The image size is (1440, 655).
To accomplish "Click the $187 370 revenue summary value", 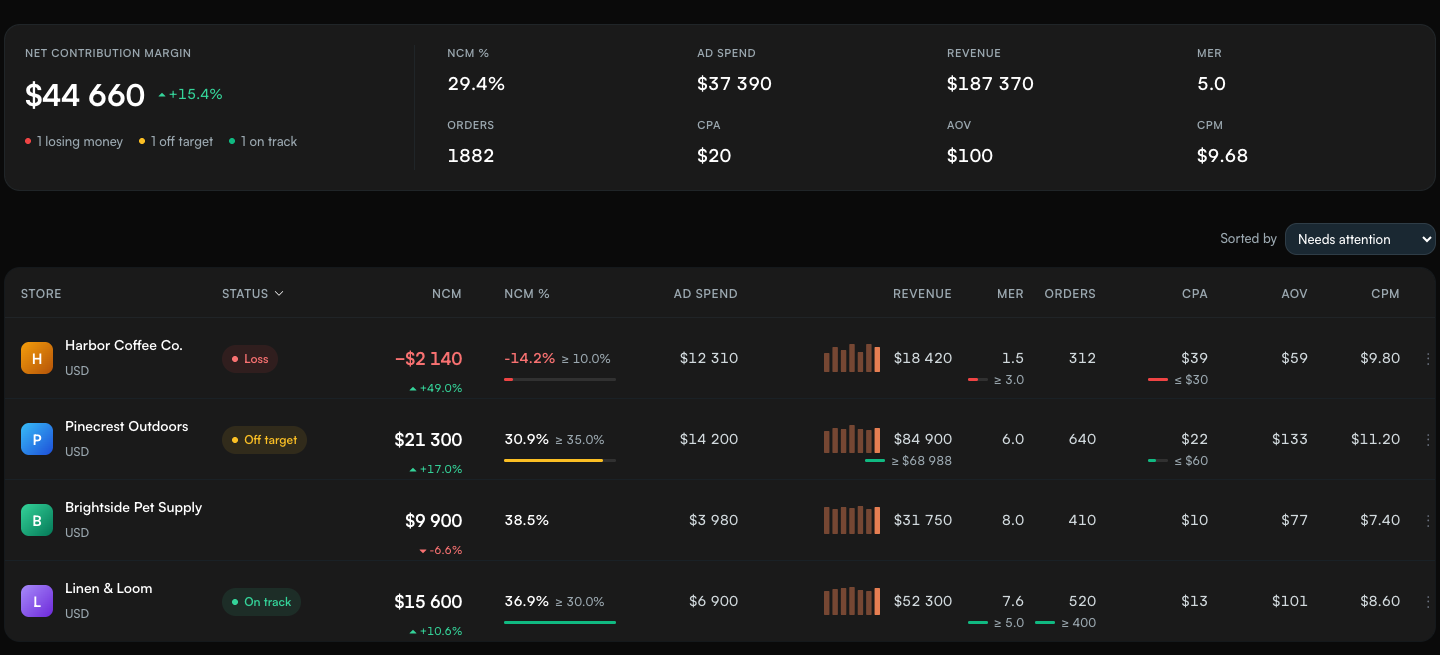I will [990, 84].
